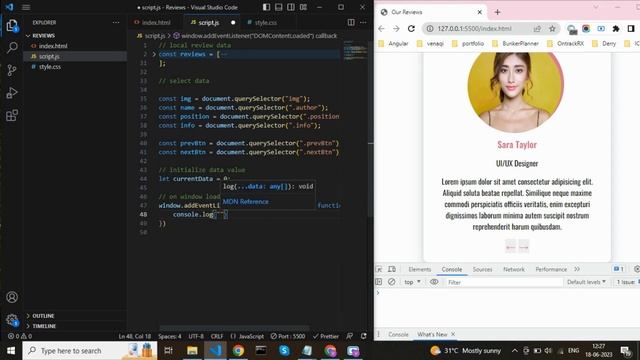The width and height of the screenshot is (640, 360).
Task: Switch to the DevTools Sources tab
Action: (482, 269)
